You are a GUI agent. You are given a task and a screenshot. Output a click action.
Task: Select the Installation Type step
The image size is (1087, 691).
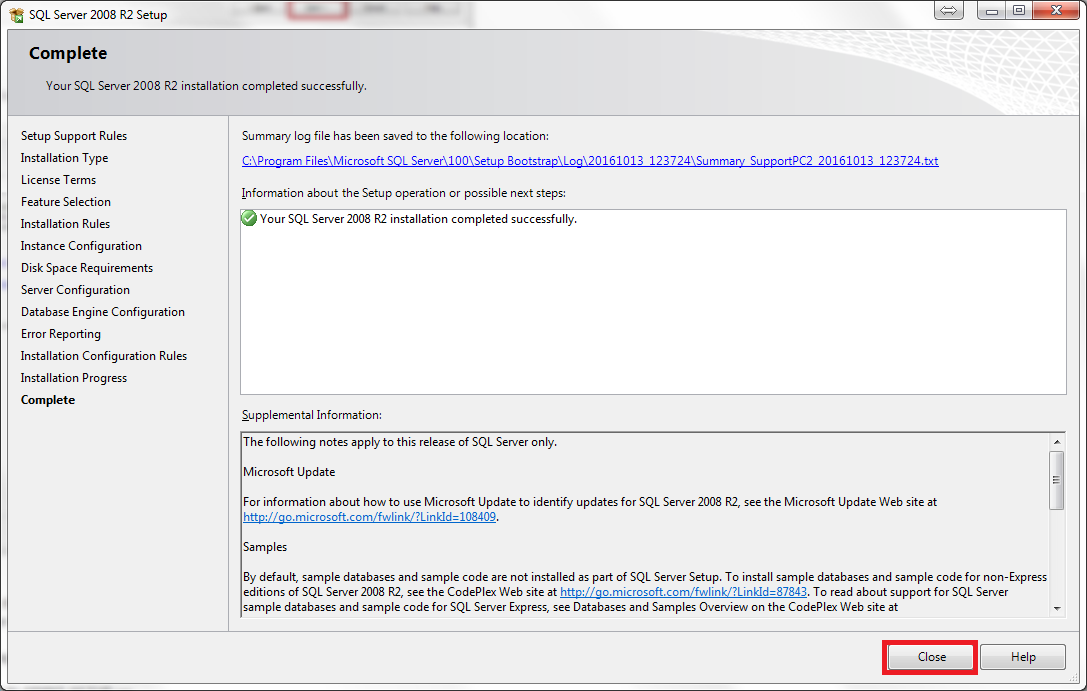(x=64, y=158)
